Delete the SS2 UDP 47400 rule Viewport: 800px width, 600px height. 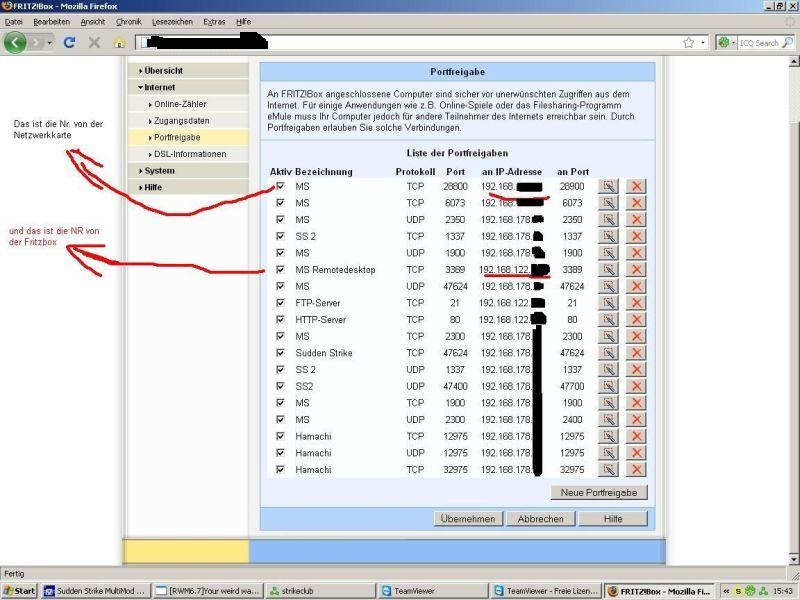click(636, 386)
